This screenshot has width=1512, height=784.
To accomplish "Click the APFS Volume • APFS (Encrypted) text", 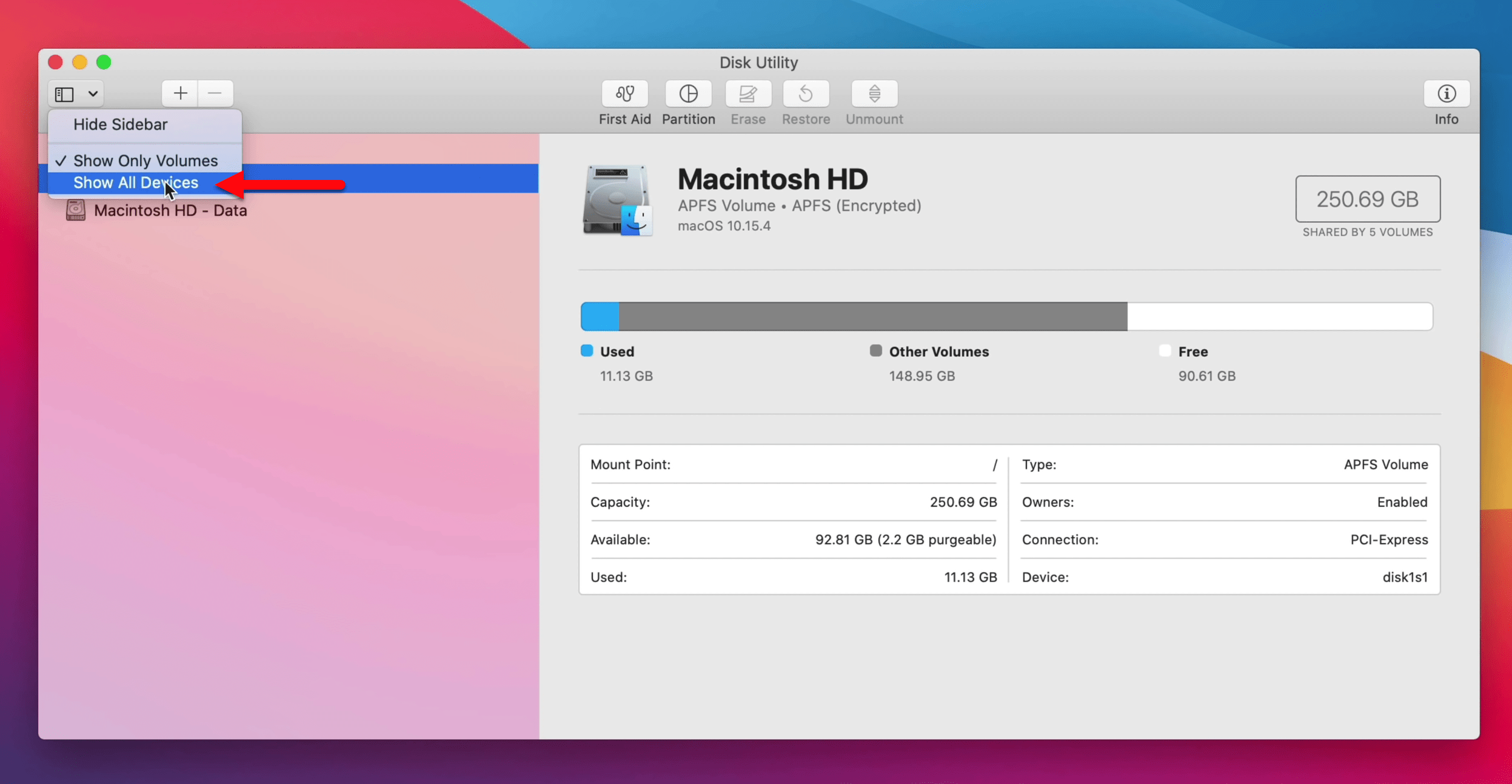I will (x=799, y=206).
